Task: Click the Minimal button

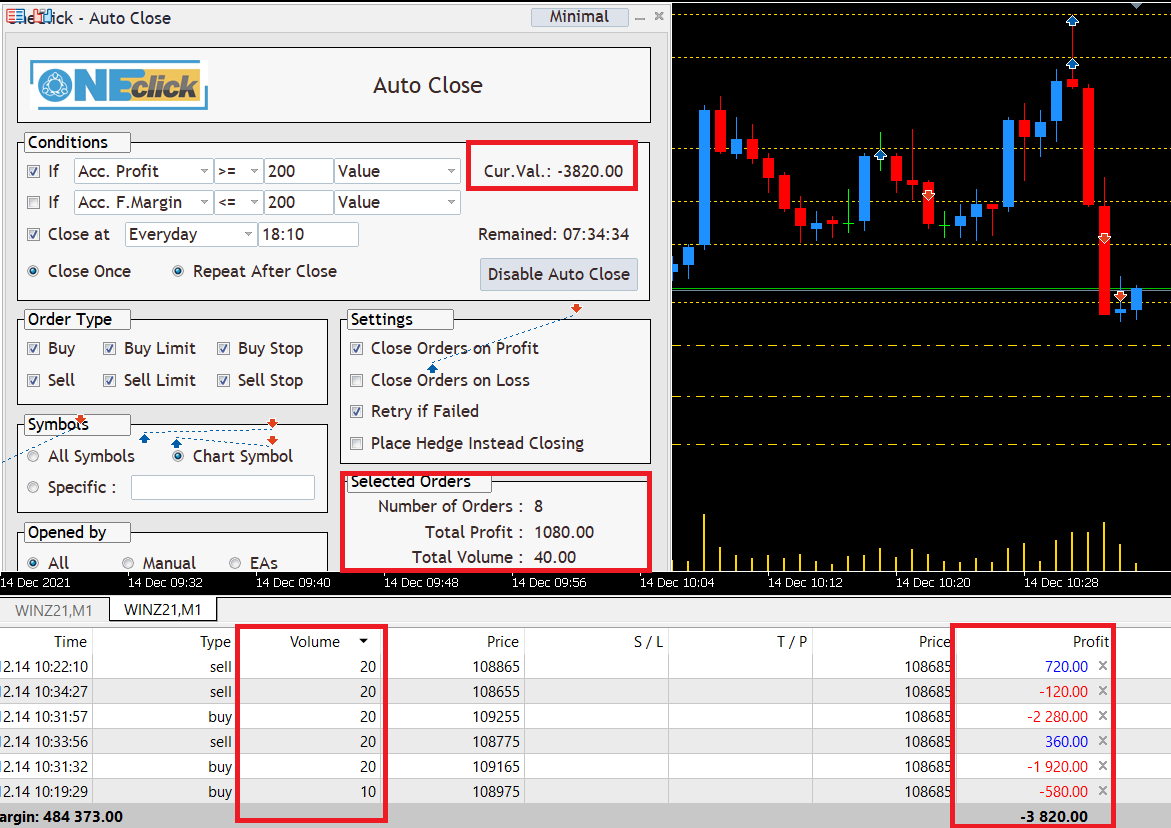Action: pos(580,16)
